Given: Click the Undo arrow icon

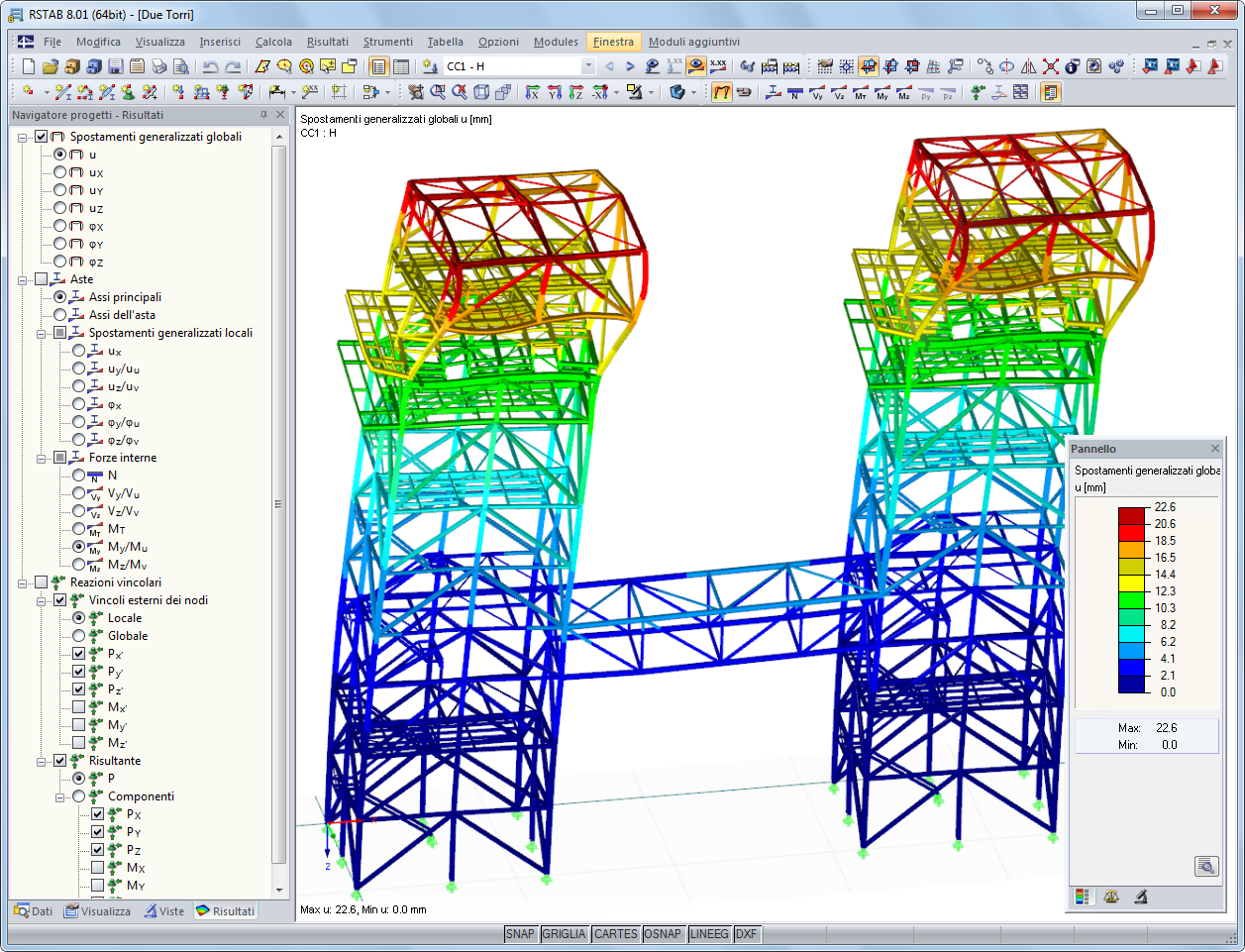Looking at the screenshot, I should click(210, 66).
